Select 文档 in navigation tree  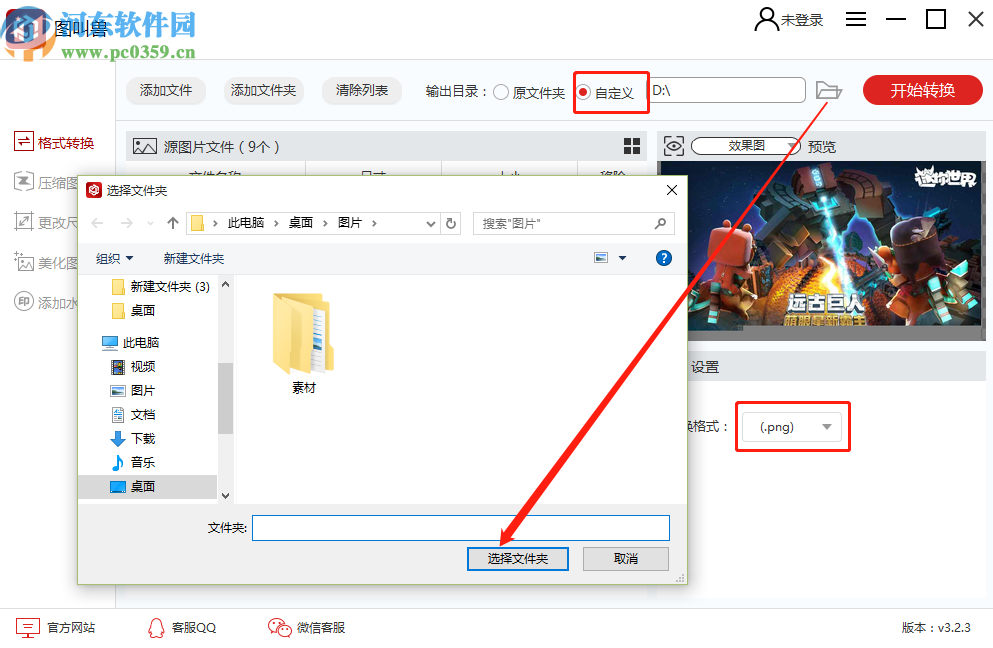(133, 415)
